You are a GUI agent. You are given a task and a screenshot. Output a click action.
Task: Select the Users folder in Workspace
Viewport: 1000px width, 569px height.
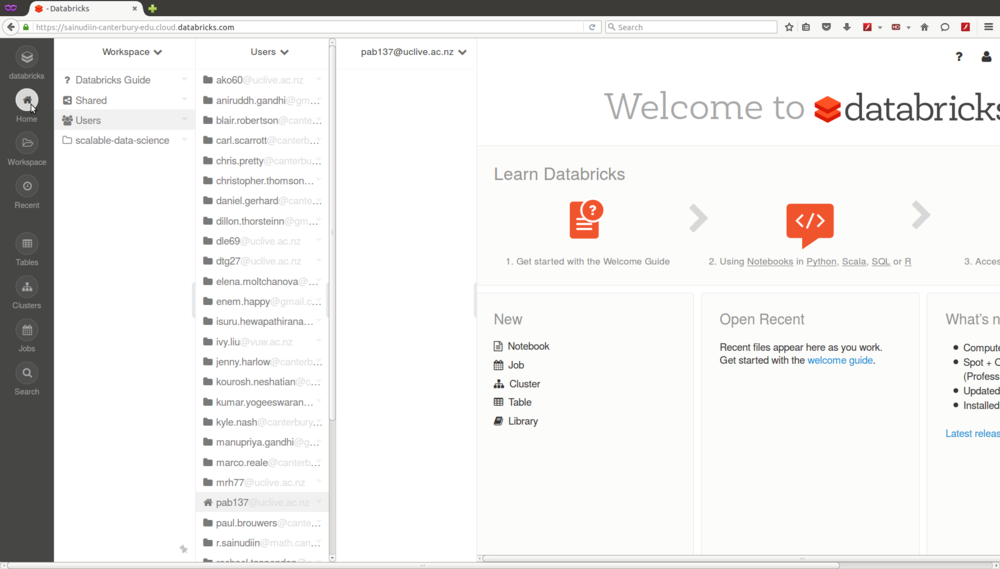pos(124,120)
